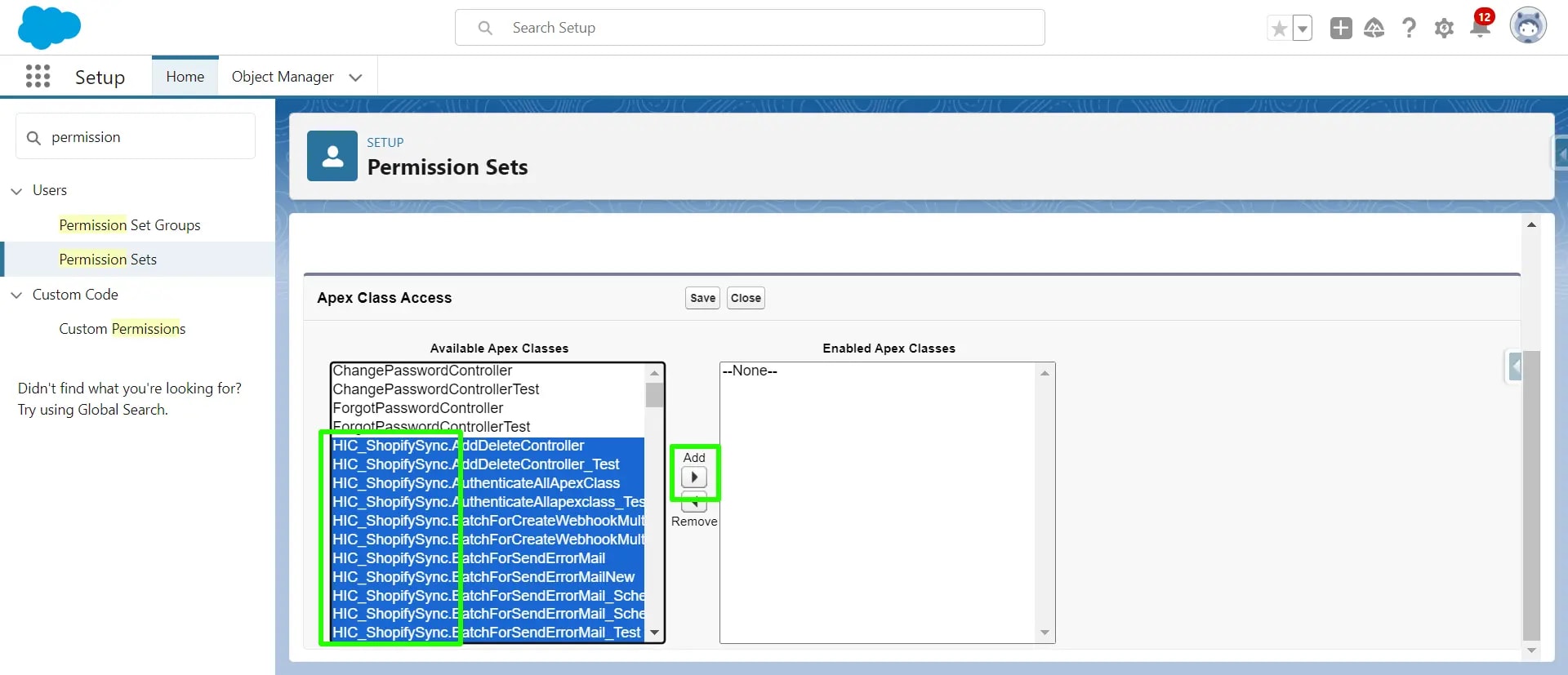Click Available Apex Classes scrollbar thumb
Screen dimensions: 1568x675
(x=654, y=395)
